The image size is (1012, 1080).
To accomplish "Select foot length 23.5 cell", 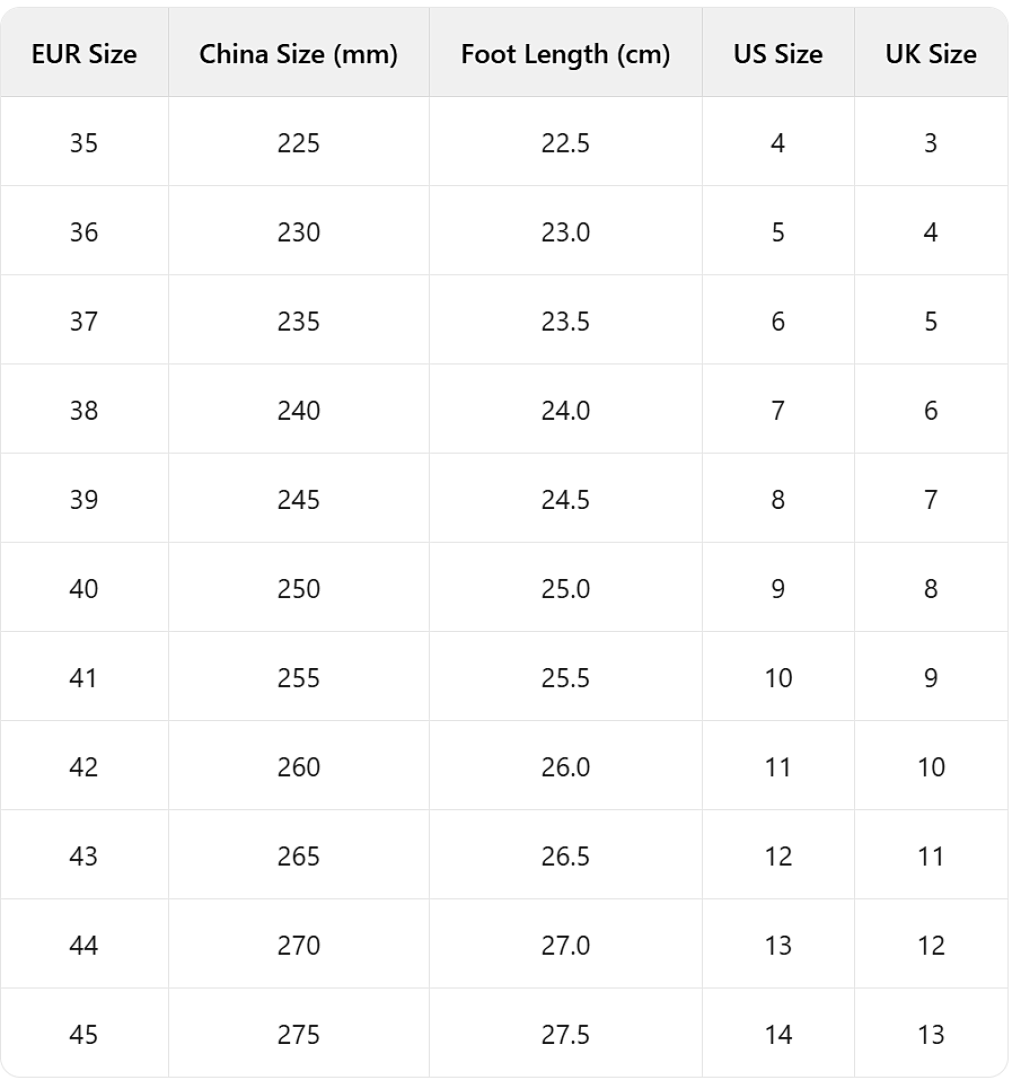I will click(565, 321).
